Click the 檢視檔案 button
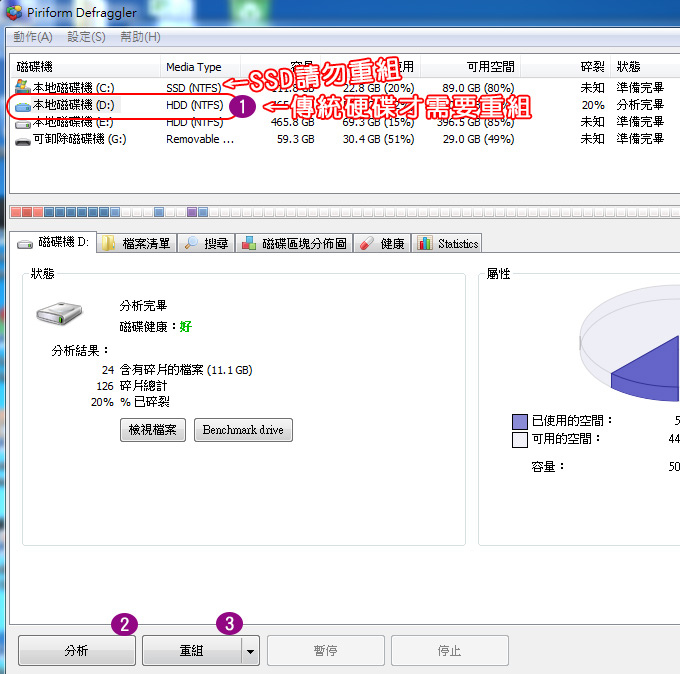680x674 pixels. click(153, 430)
